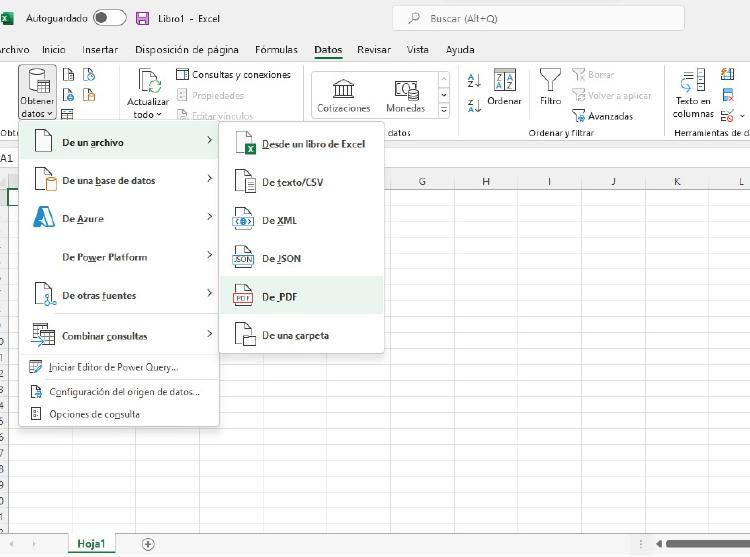The height and width of the screenshot is (557, 750).
Task: Switch to Disposición de página tab
Action: (x=187, y=50)
